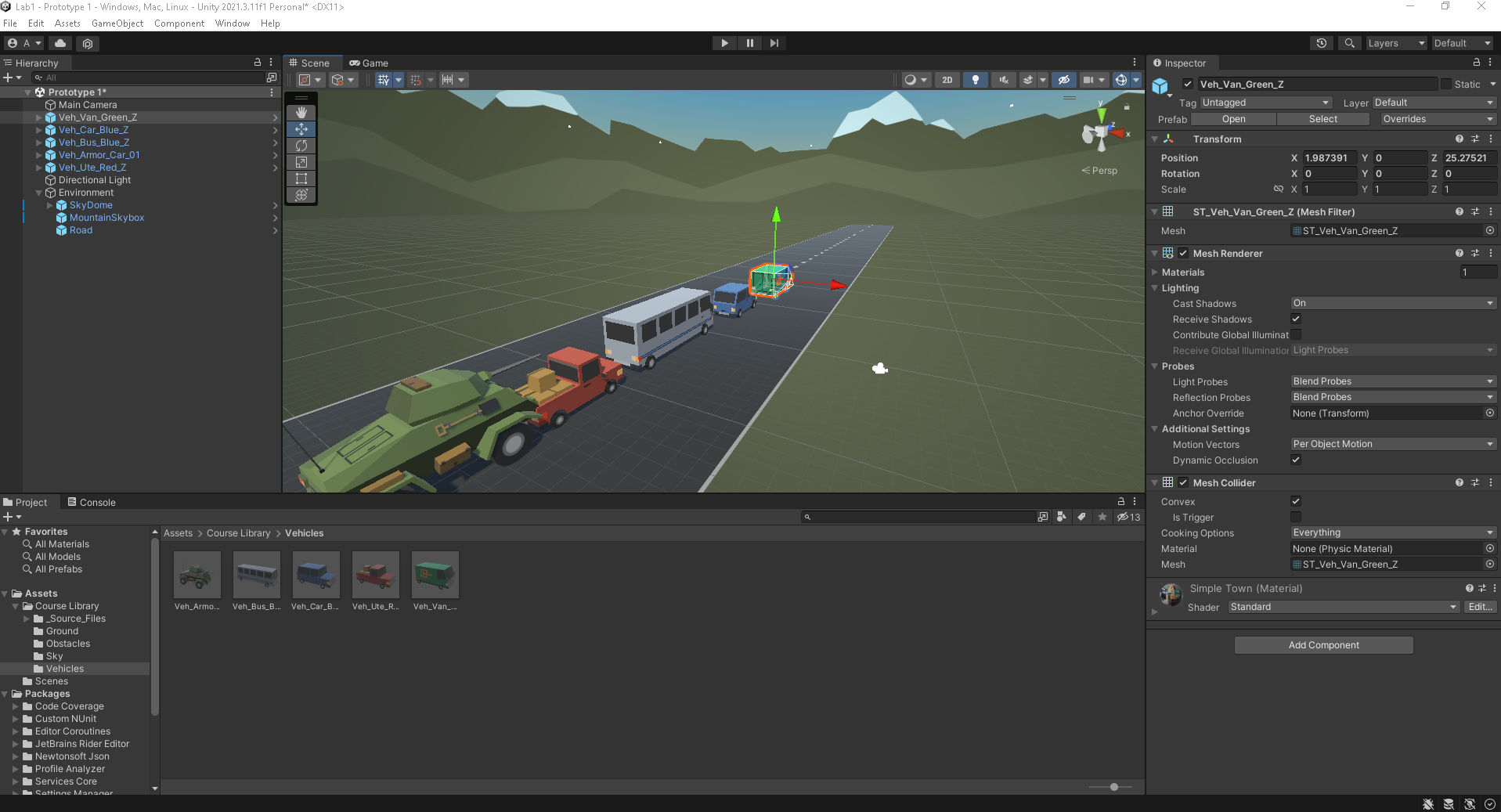Click the prefab Open button
Viewport: 1501px width, 812px height.
coord(1233,119)
